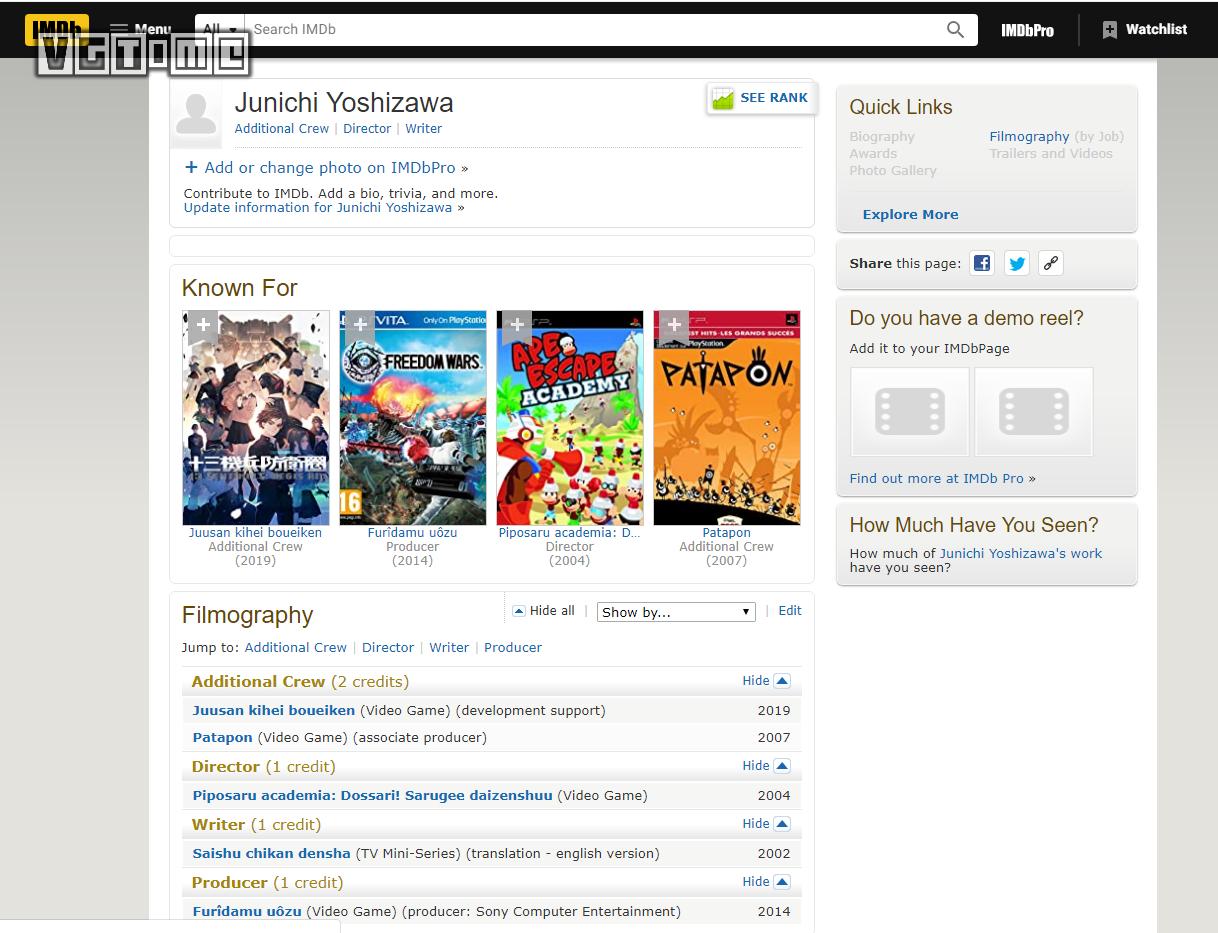The image size is (1218, 933).
Task: Share page via Twitter icon
Action: [x=1017, y=263]
